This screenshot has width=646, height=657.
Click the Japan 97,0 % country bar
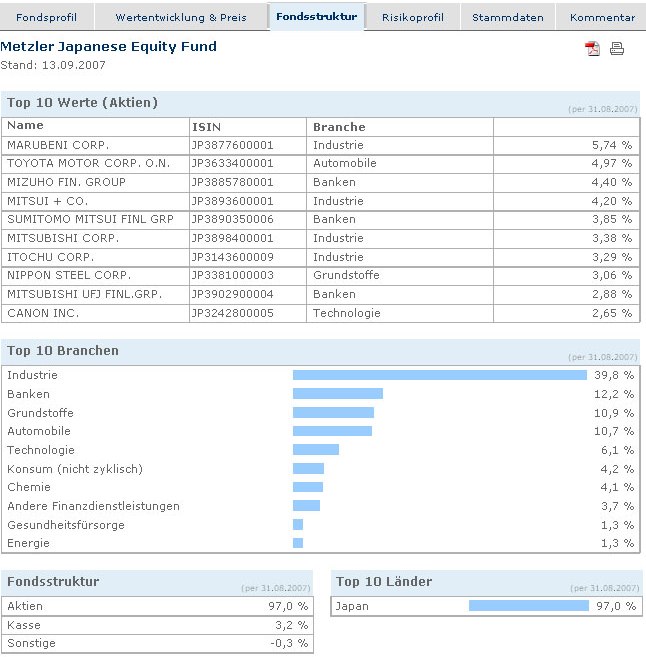[x=529, y=605]
